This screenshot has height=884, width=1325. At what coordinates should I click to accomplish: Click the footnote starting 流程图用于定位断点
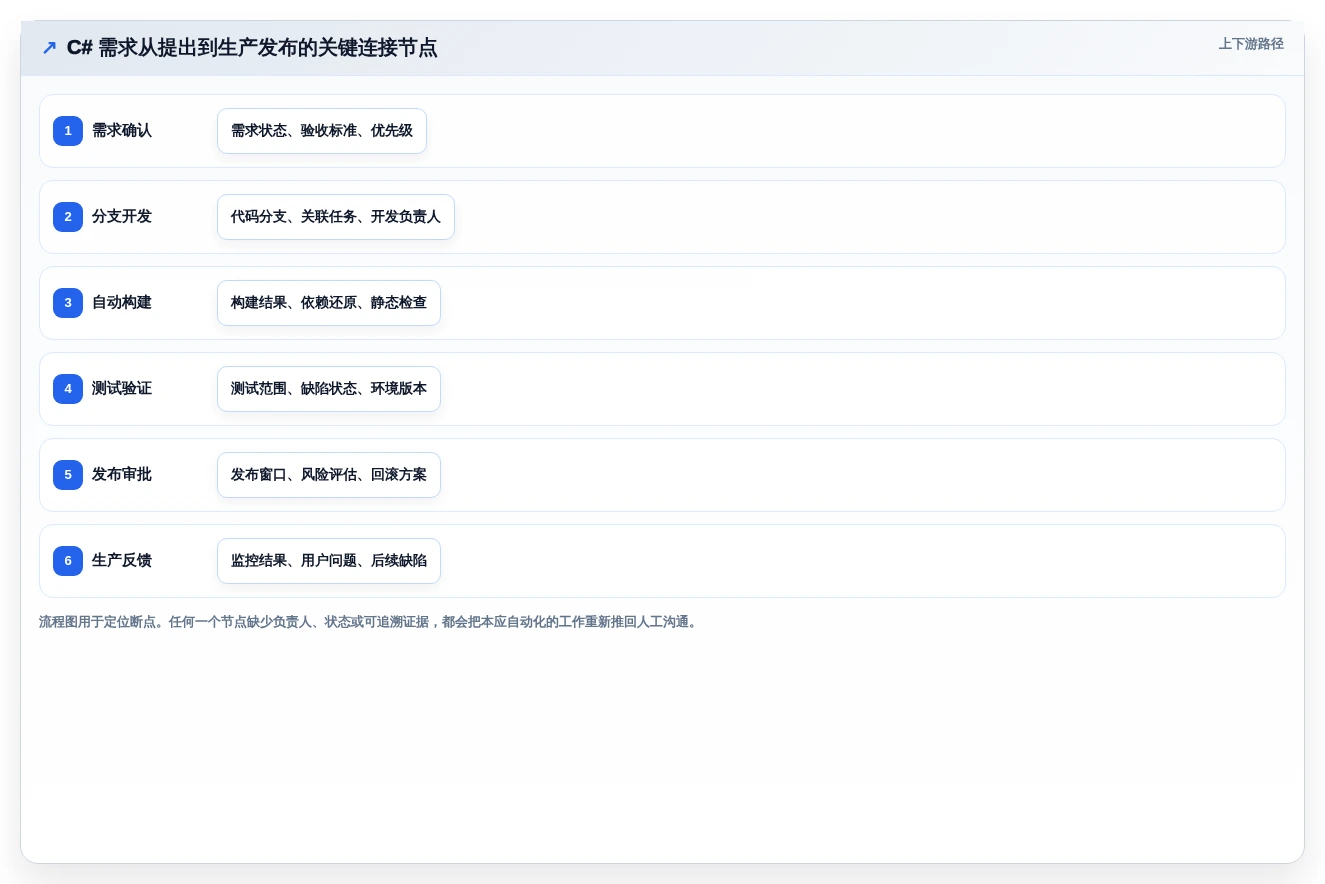click(368, 622)
